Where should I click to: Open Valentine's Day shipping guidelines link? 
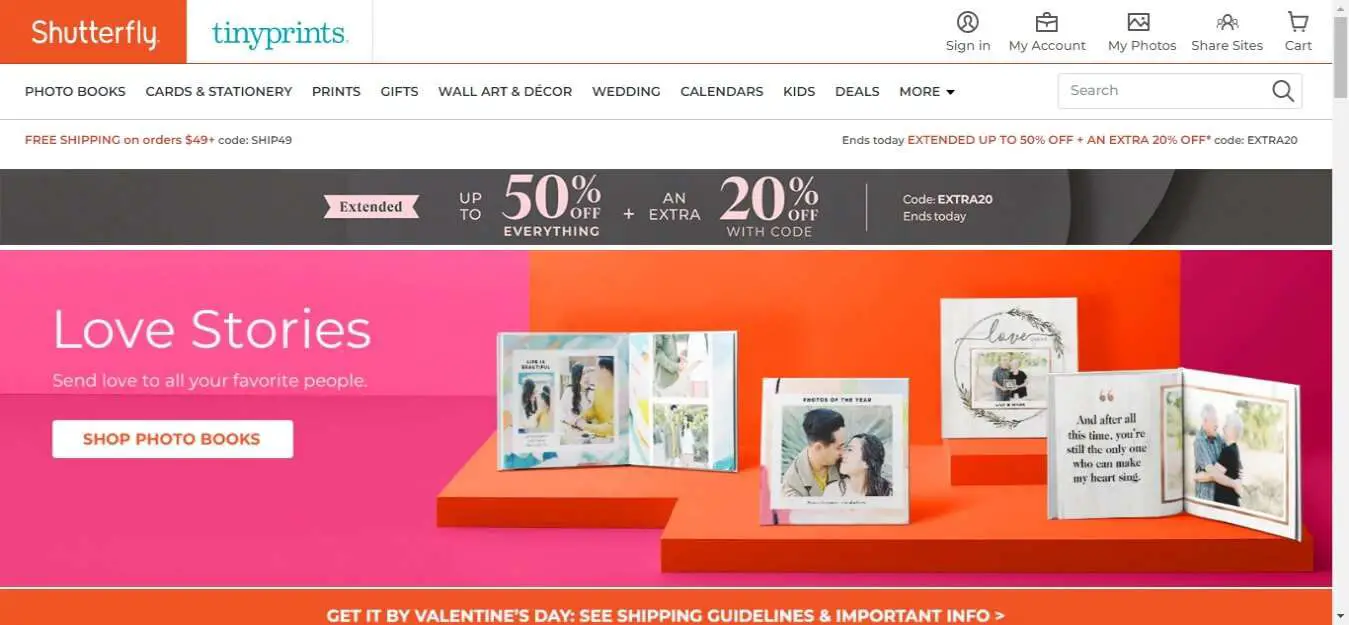point(665,615)
